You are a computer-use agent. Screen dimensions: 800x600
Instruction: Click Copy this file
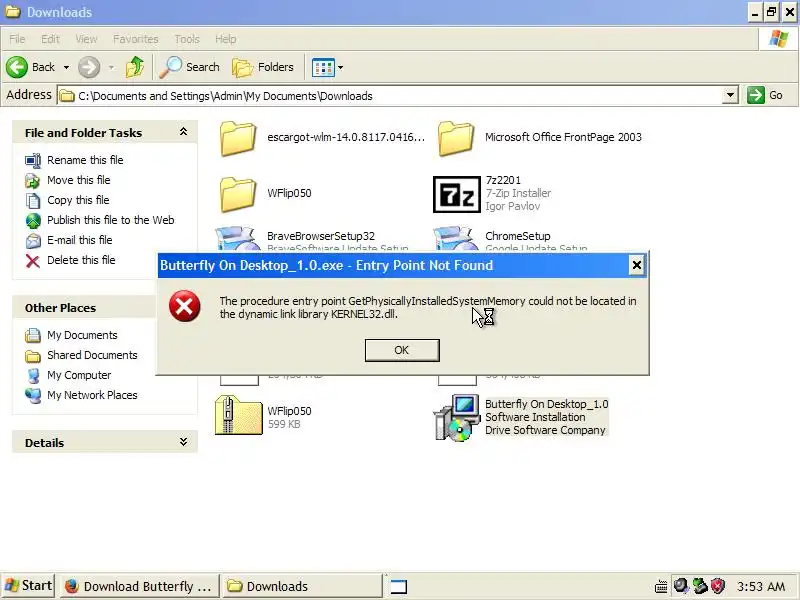(78, 200)
